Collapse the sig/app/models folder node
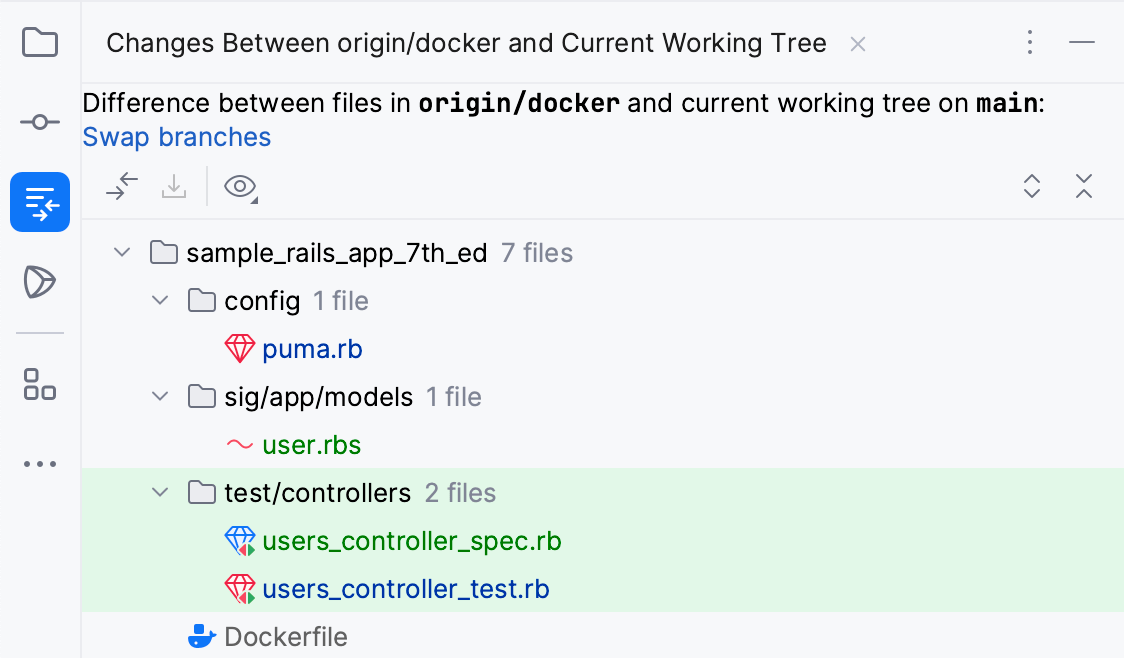1124x658 pixels. pyautogui.click(x=159, y=396)
